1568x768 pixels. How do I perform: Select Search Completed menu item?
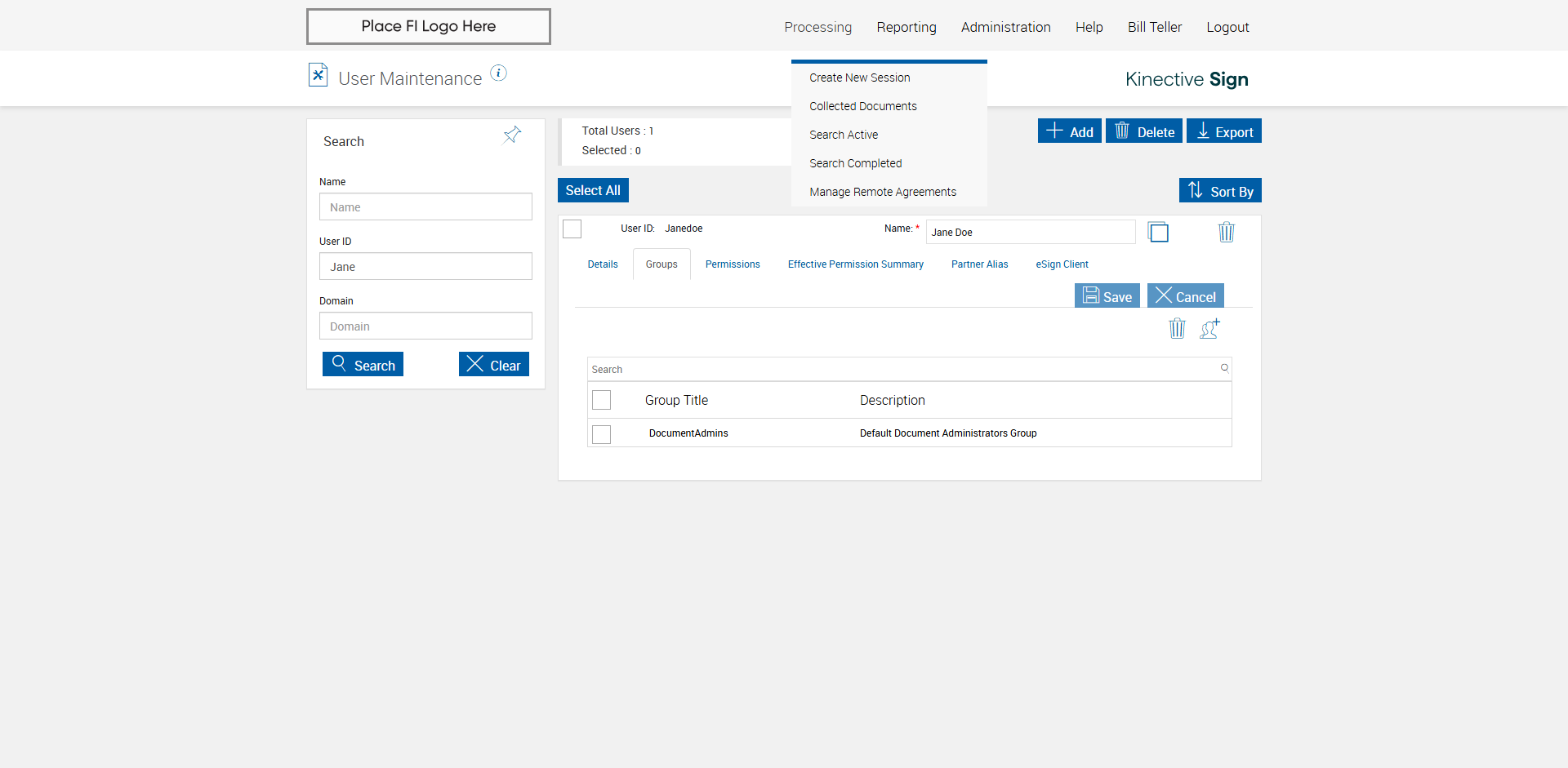(856, 163)
